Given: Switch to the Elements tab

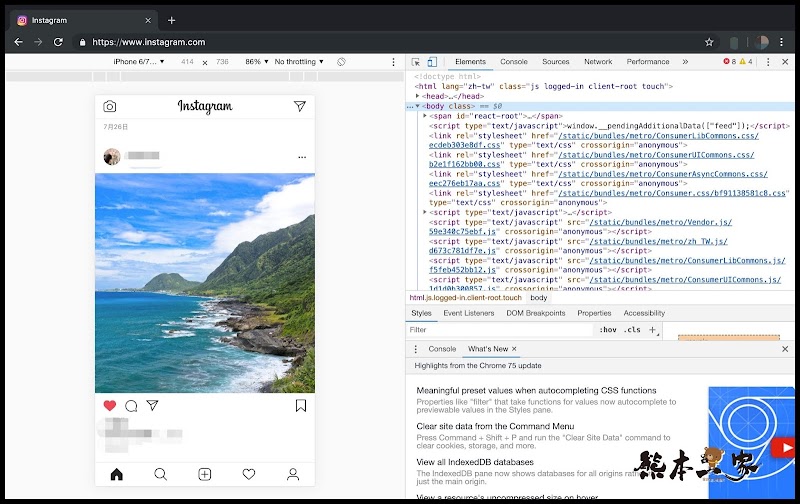Looking at the screenshot, I should [x=470, y=62].
